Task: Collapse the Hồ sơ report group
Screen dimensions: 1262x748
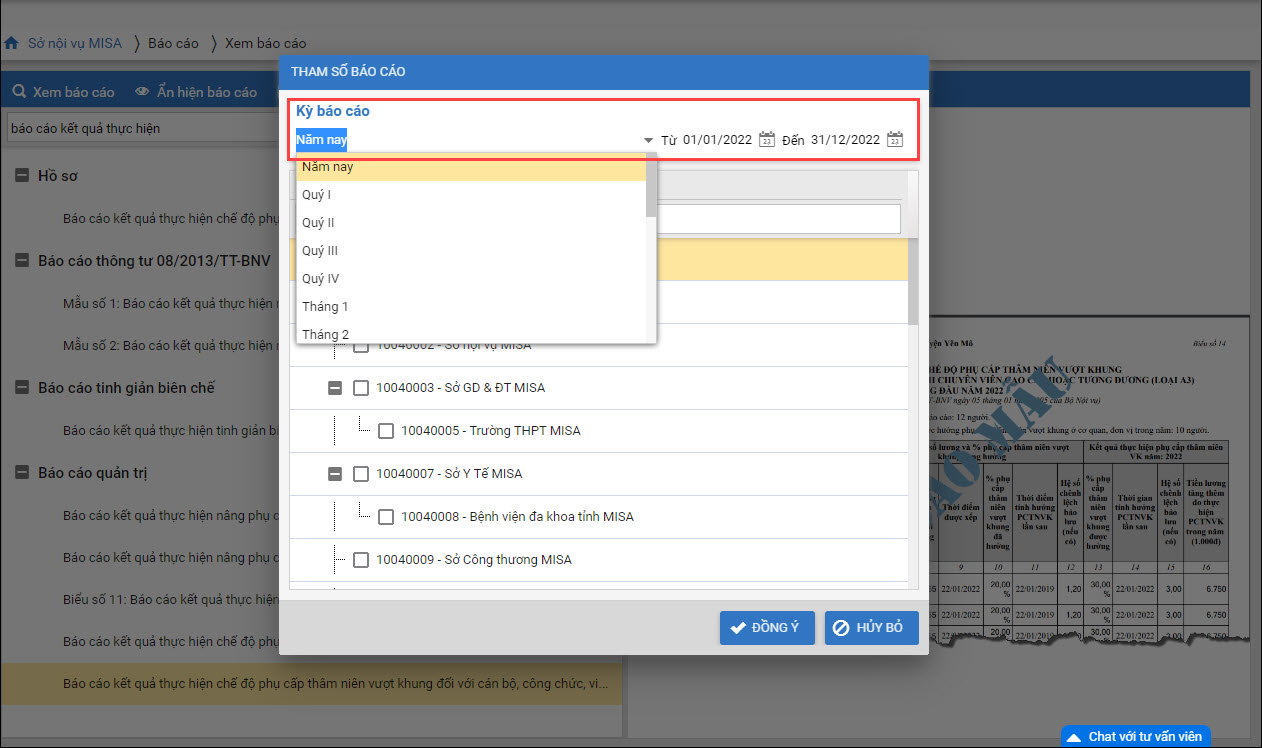Action: 21,176
